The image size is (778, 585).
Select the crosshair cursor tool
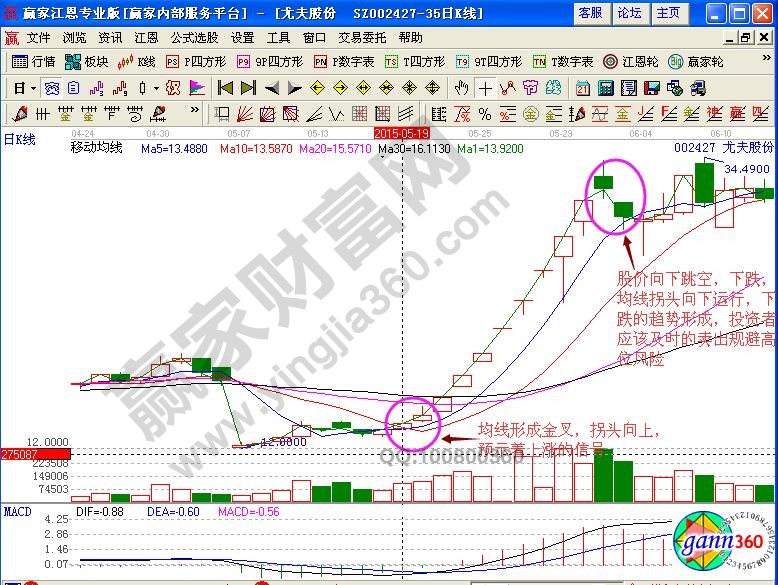pyautogui.click(x=485, y=88)
